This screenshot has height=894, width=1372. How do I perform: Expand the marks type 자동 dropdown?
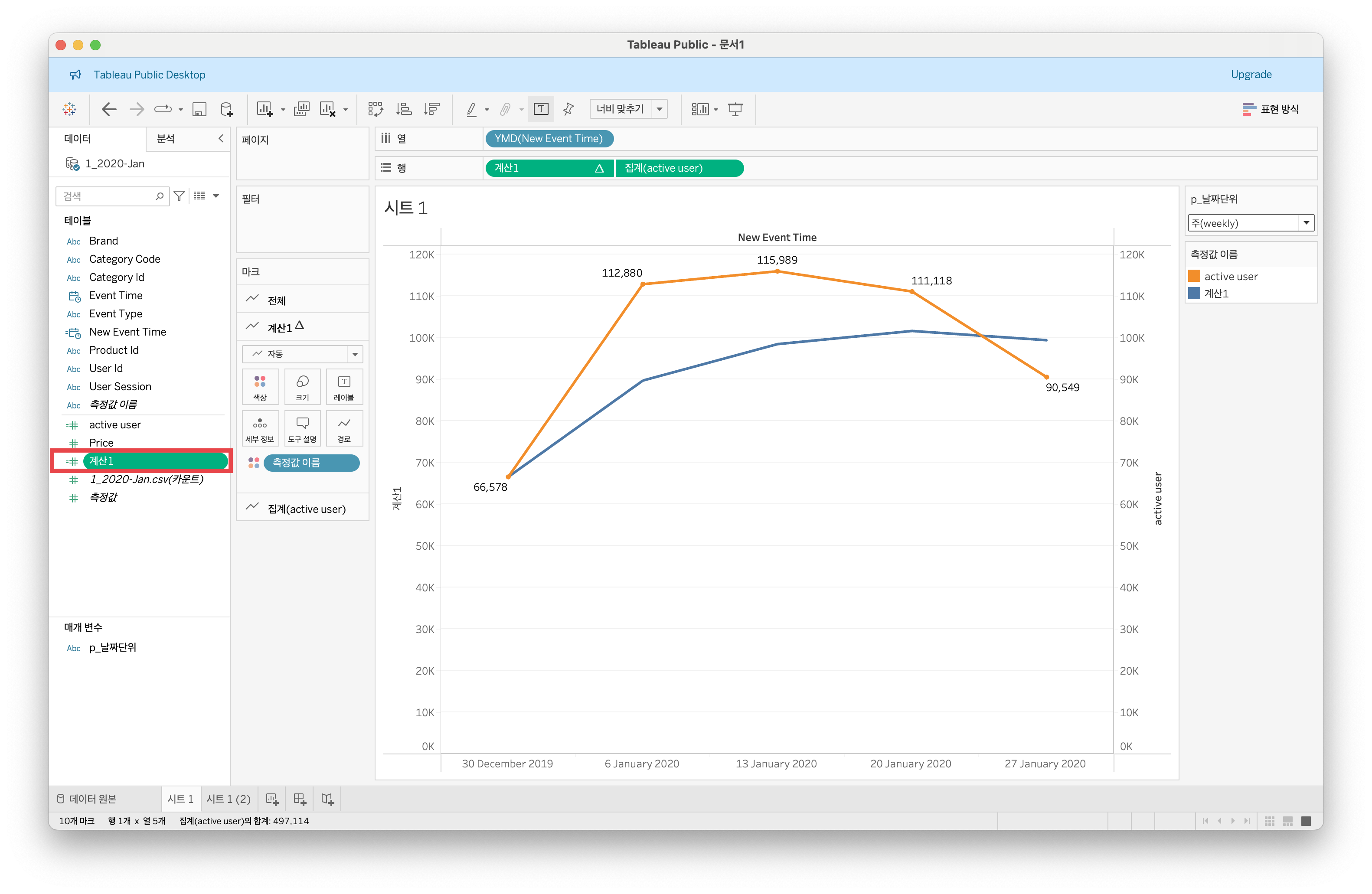(302, 354)
